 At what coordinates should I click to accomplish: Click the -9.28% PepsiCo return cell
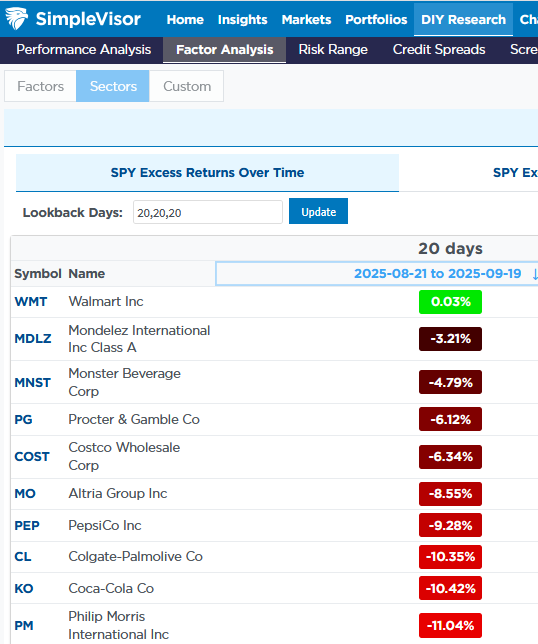click(x=450, y=525)
